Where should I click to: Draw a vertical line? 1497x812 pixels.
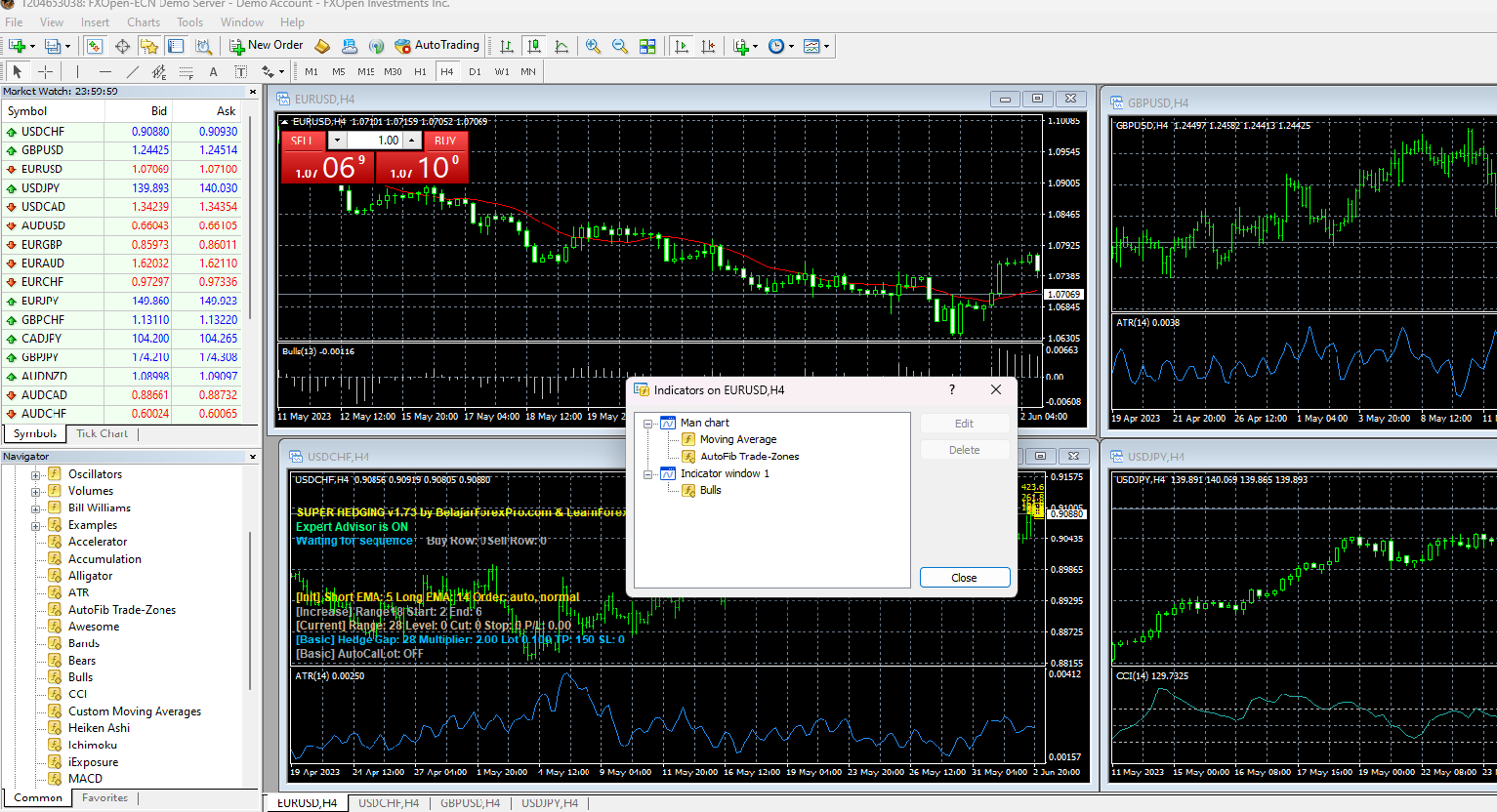[77, 71]
